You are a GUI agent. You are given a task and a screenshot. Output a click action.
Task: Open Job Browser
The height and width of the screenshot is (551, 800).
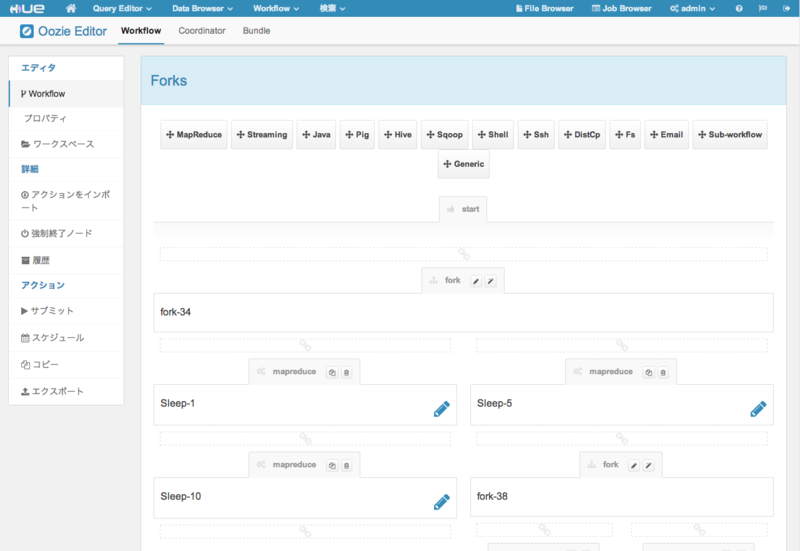(x=621, y=8)
